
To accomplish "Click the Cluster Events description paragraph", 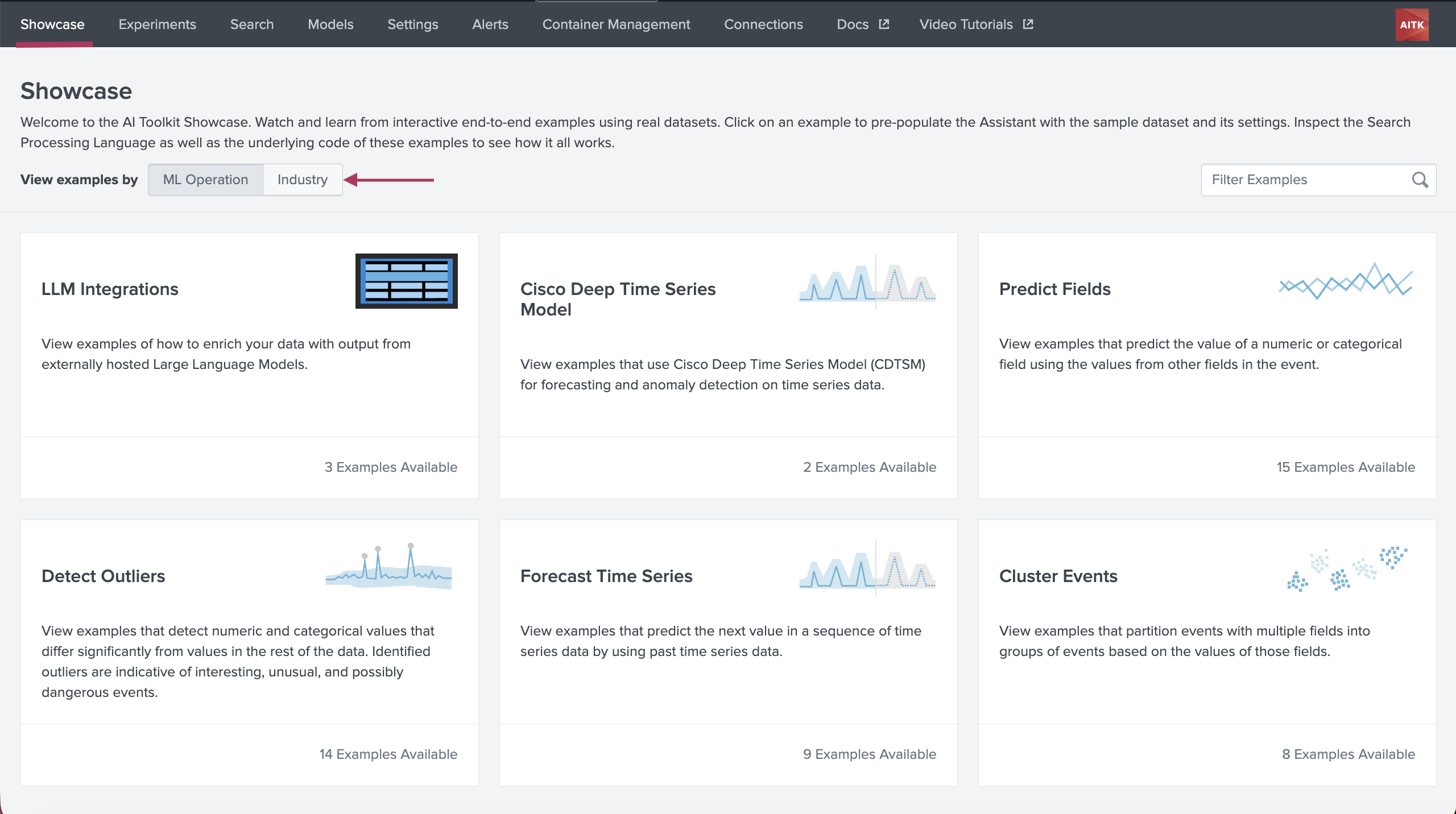I will [x=1184, y=641].
